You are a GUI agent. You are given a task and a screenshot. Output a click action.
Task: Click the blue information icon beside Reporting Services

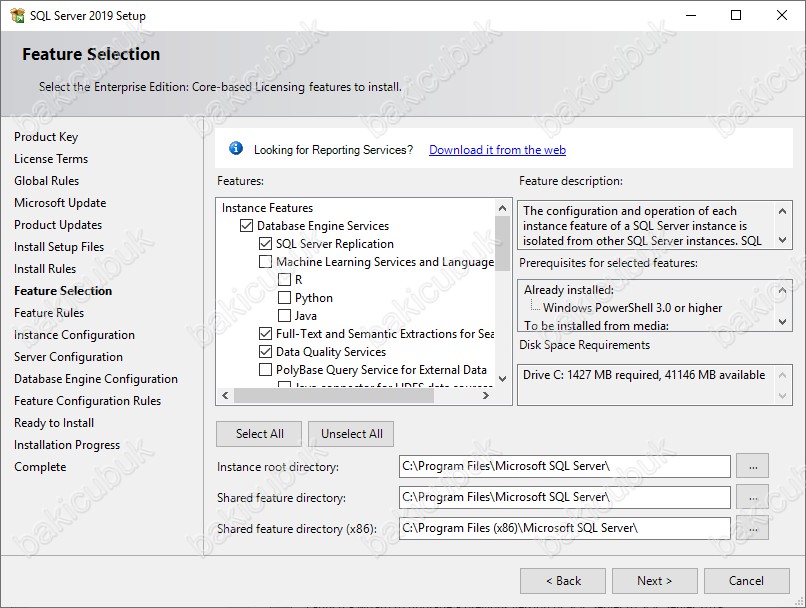(x=236, y=149)
